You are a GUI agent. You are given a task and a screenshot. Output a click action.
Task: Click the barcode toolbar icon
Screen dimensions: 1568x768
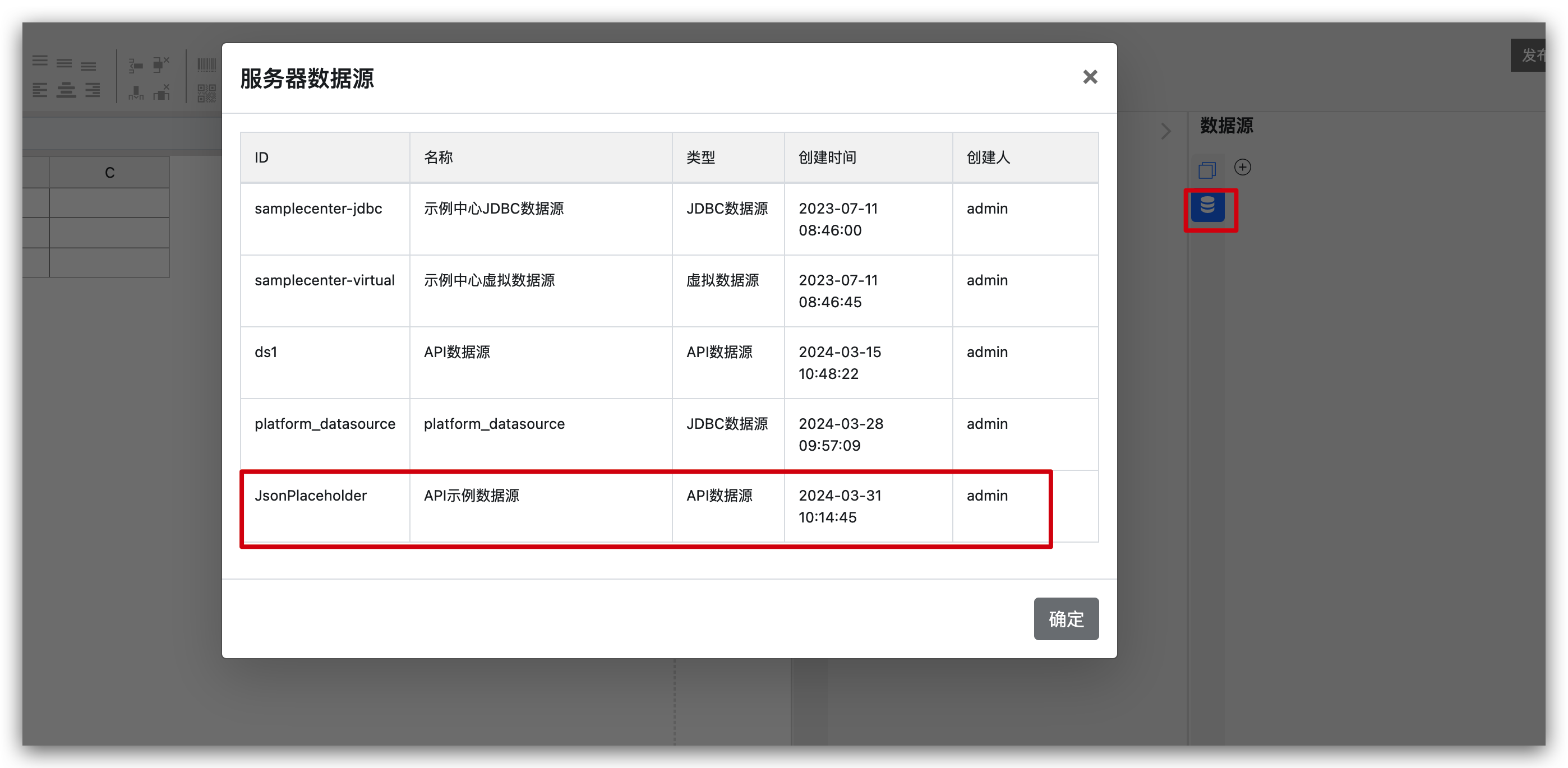point(207,64)
